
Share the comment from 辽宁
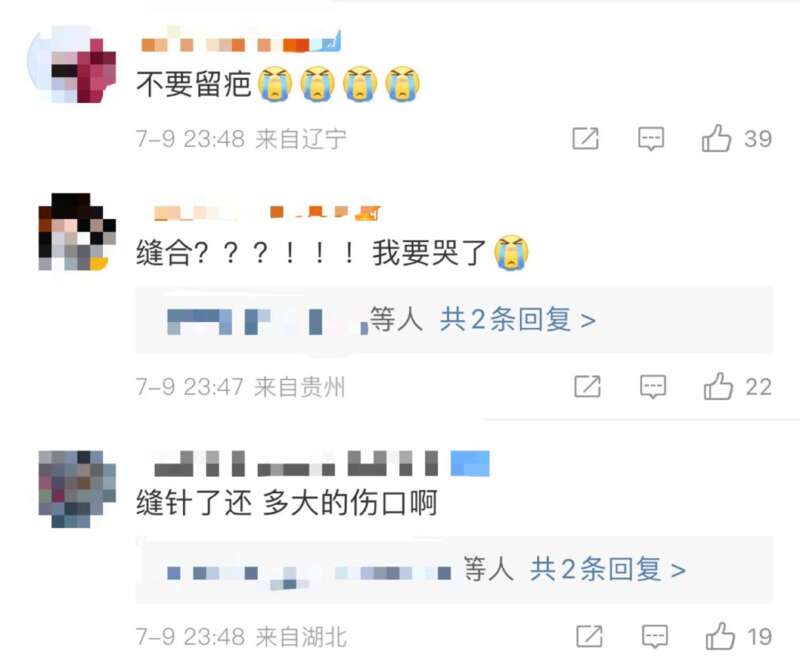point(585,138)
